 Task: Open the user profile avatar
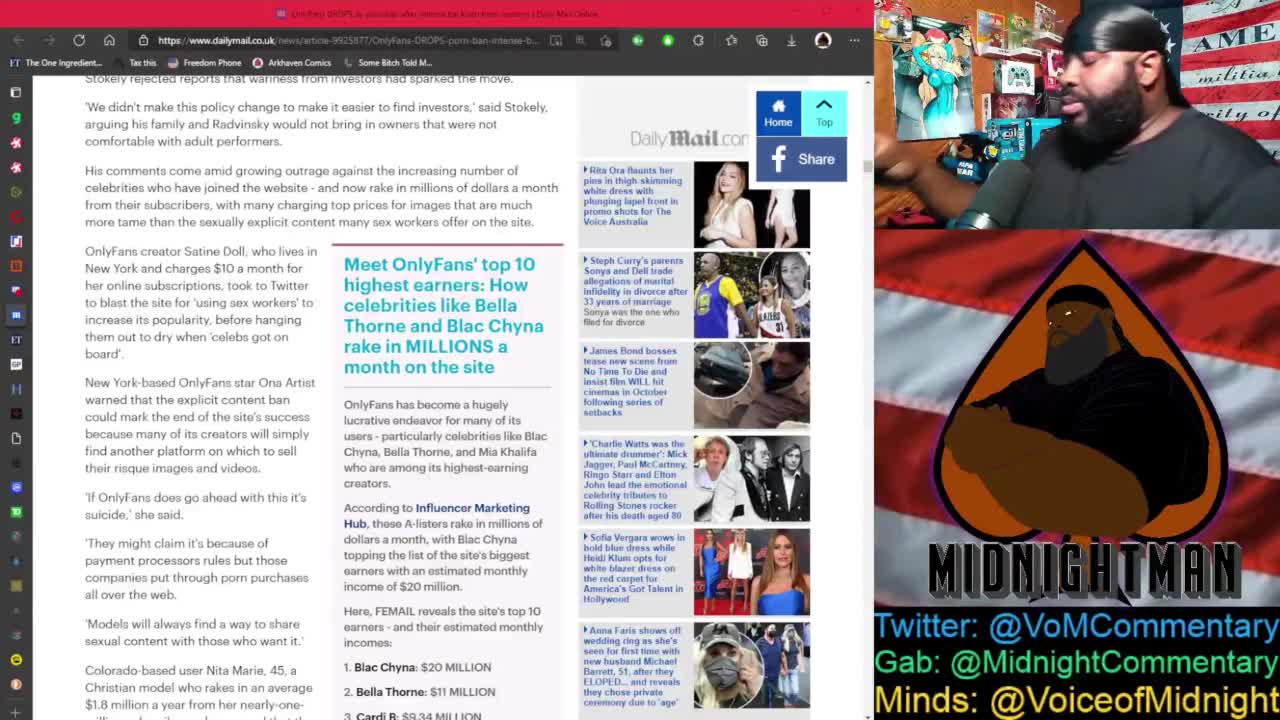click(x=823, y=40)
